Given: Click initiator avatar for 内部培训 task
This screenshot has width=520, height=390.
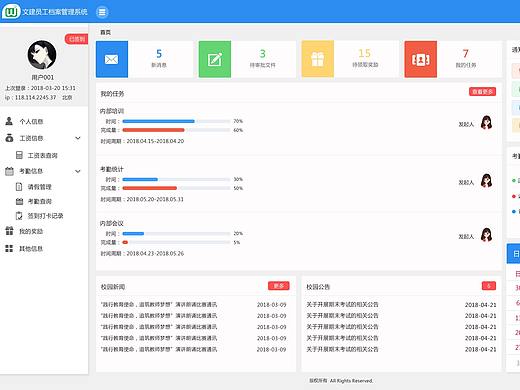Looking at the screenshot, I should tap(487, 122).
